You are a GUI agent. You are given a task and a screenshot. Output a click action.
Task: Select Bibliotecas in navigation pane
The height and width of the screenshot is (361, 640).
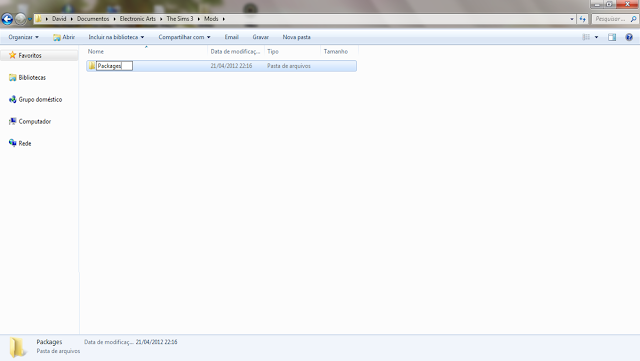click(32, 78)
